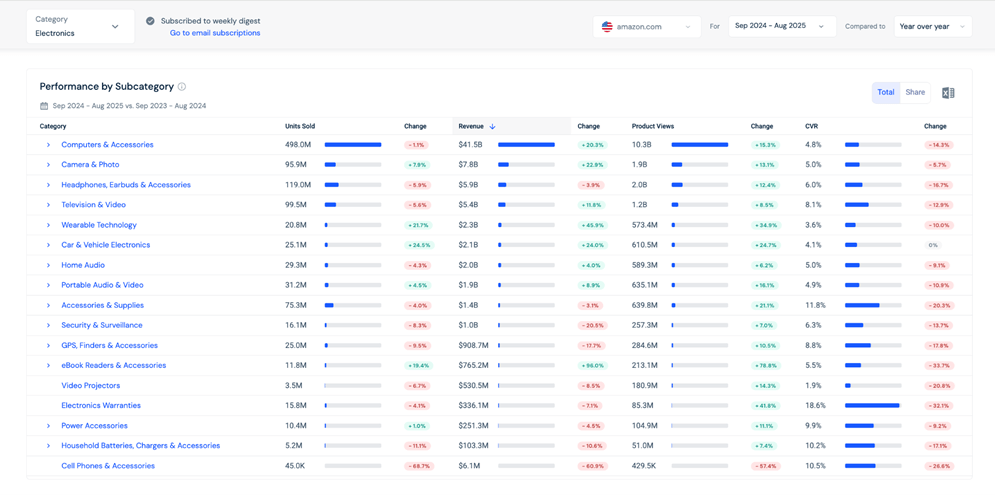Click calendar icon next to date range

pyautogui.click(x=44, y=106)
